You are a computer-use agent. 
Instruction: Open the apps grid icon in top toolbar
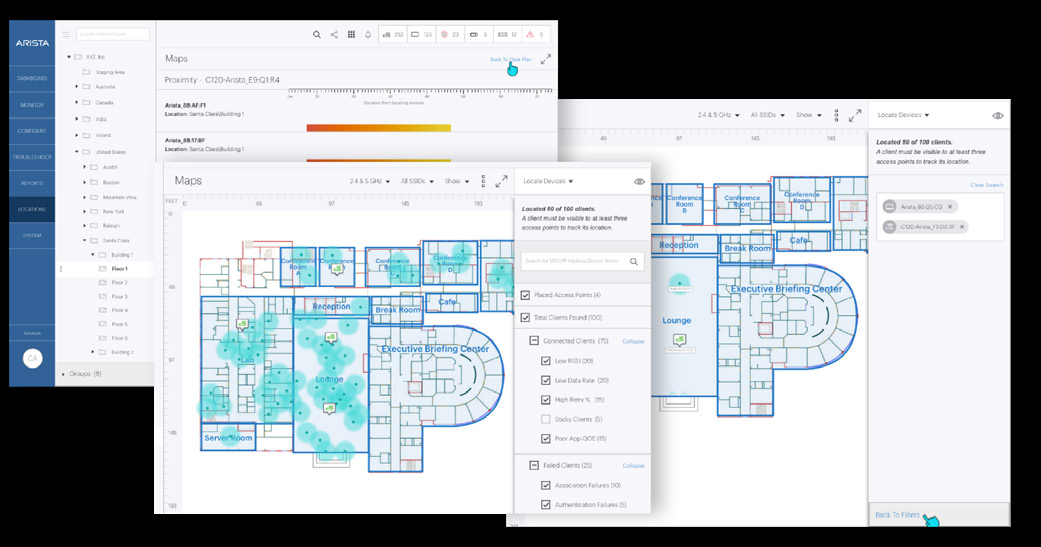coord(351,35)
